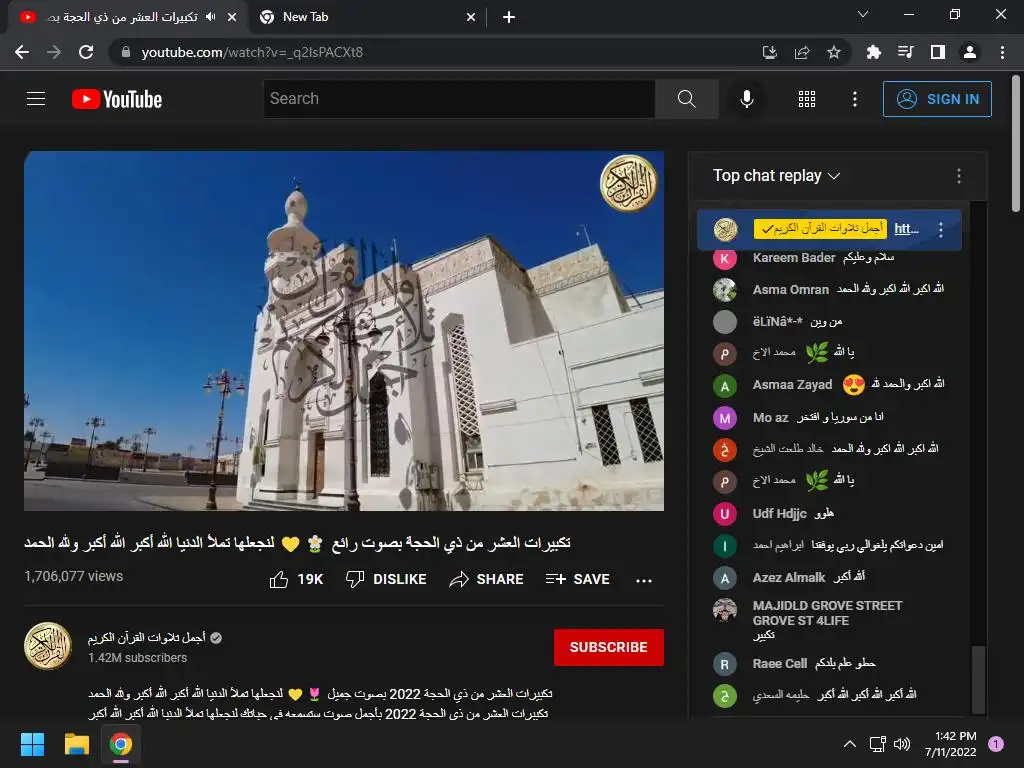The width and height of the screenshot is (1024, 768).
Task: Click the DISLIKE button
Action: coord(386,579)
